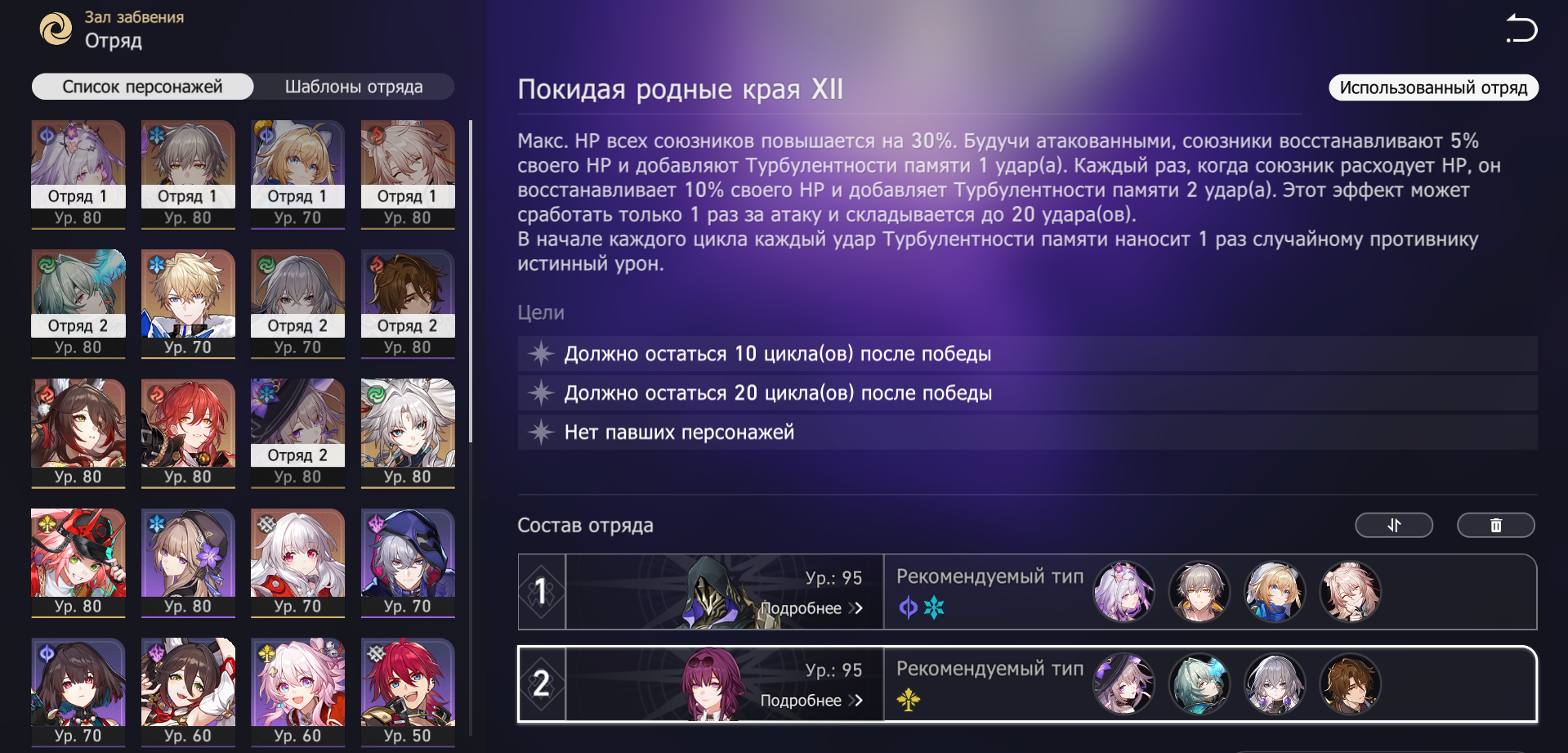Select the level 50 red-haired character card
Viewport: 1568px width, 753px height.
(x=408, y=692)
